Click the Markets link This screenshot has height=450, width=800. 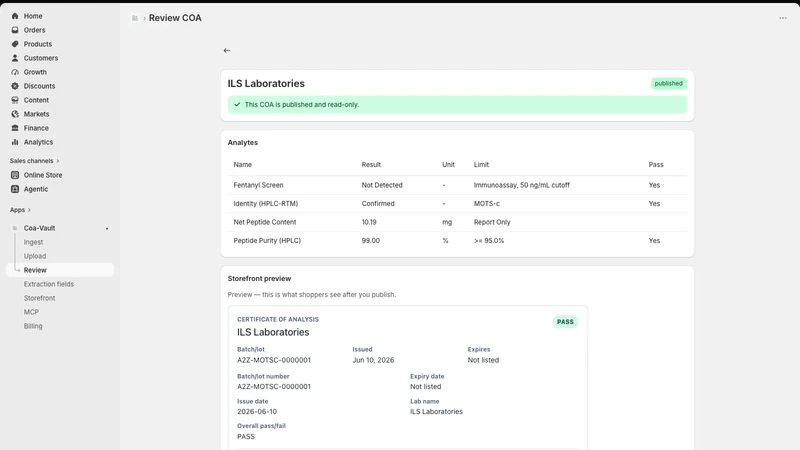(36, 114)
